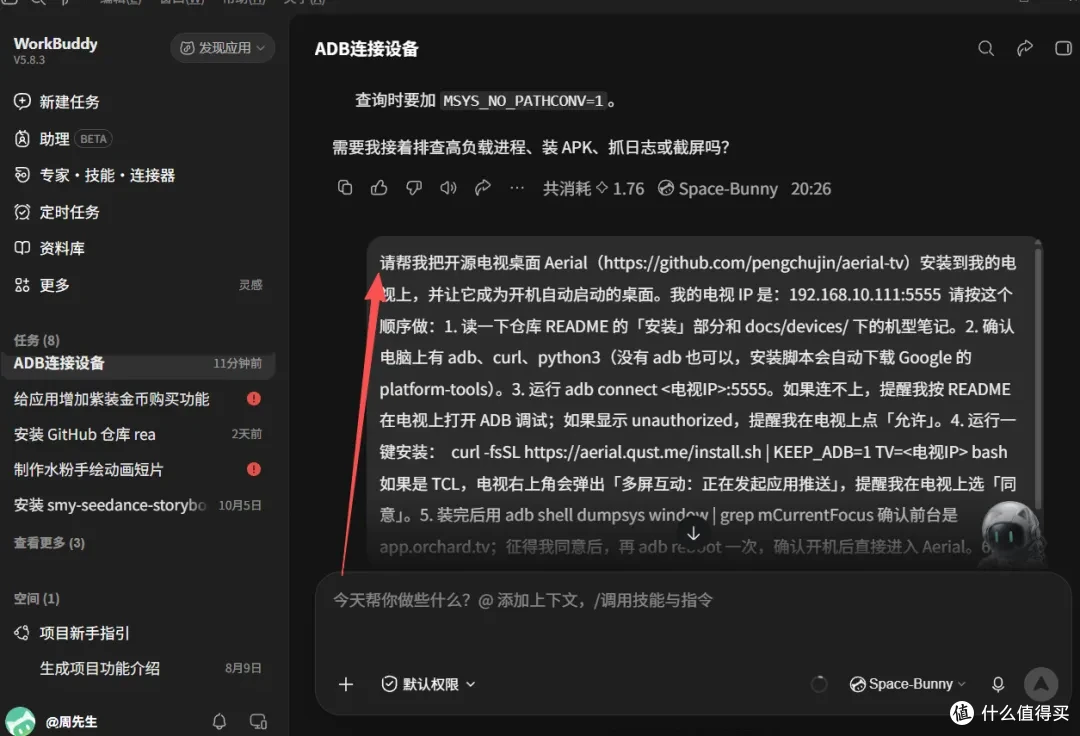Click the 空间 (1) section header
Image resolution: width=1080 pixels, height=736 pixels.
pyautogui.click(x=37, y=599)
